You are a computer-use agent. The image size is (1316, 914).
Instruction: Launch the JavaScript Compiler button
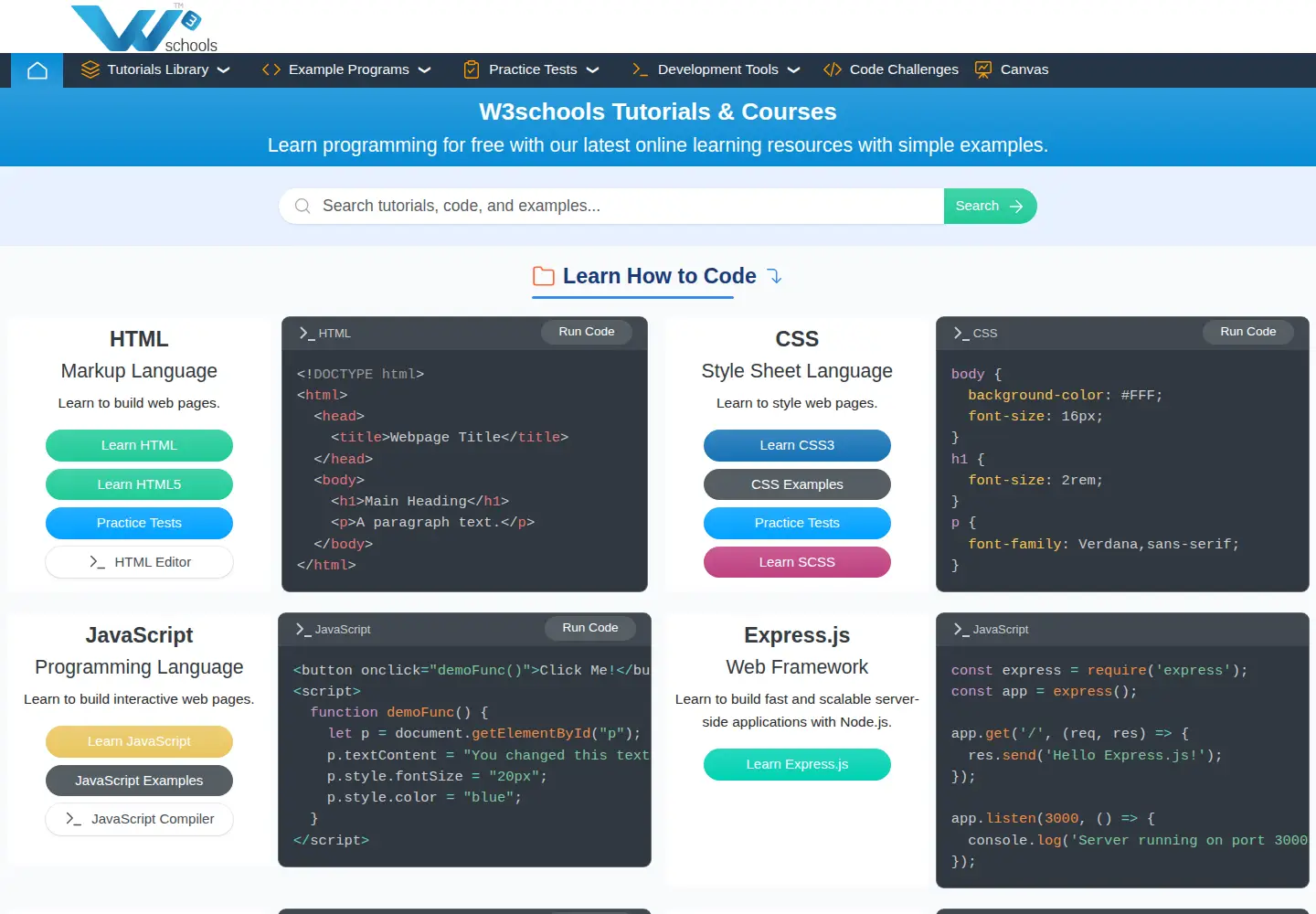(x=139, y=819)
